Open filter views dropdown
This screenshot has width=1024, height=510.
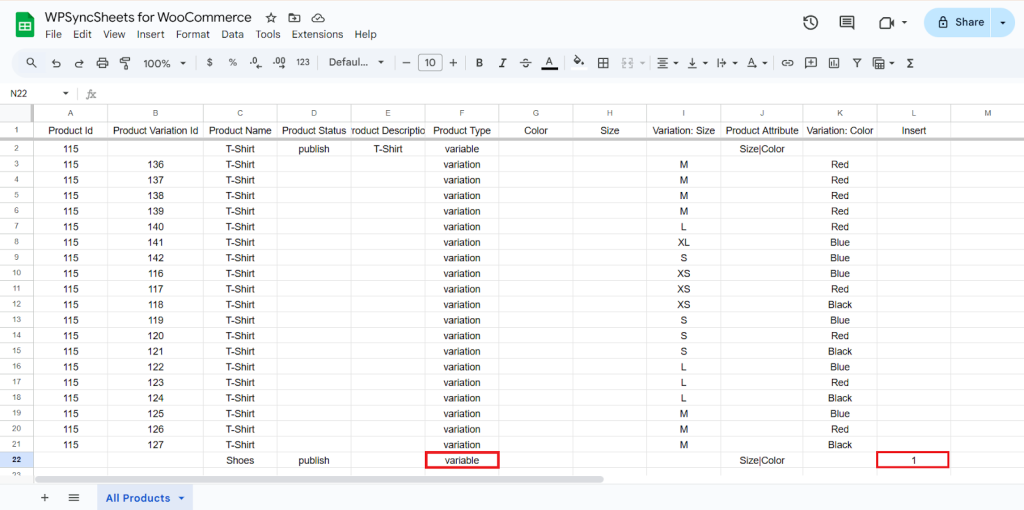click(x=884, y=63)
